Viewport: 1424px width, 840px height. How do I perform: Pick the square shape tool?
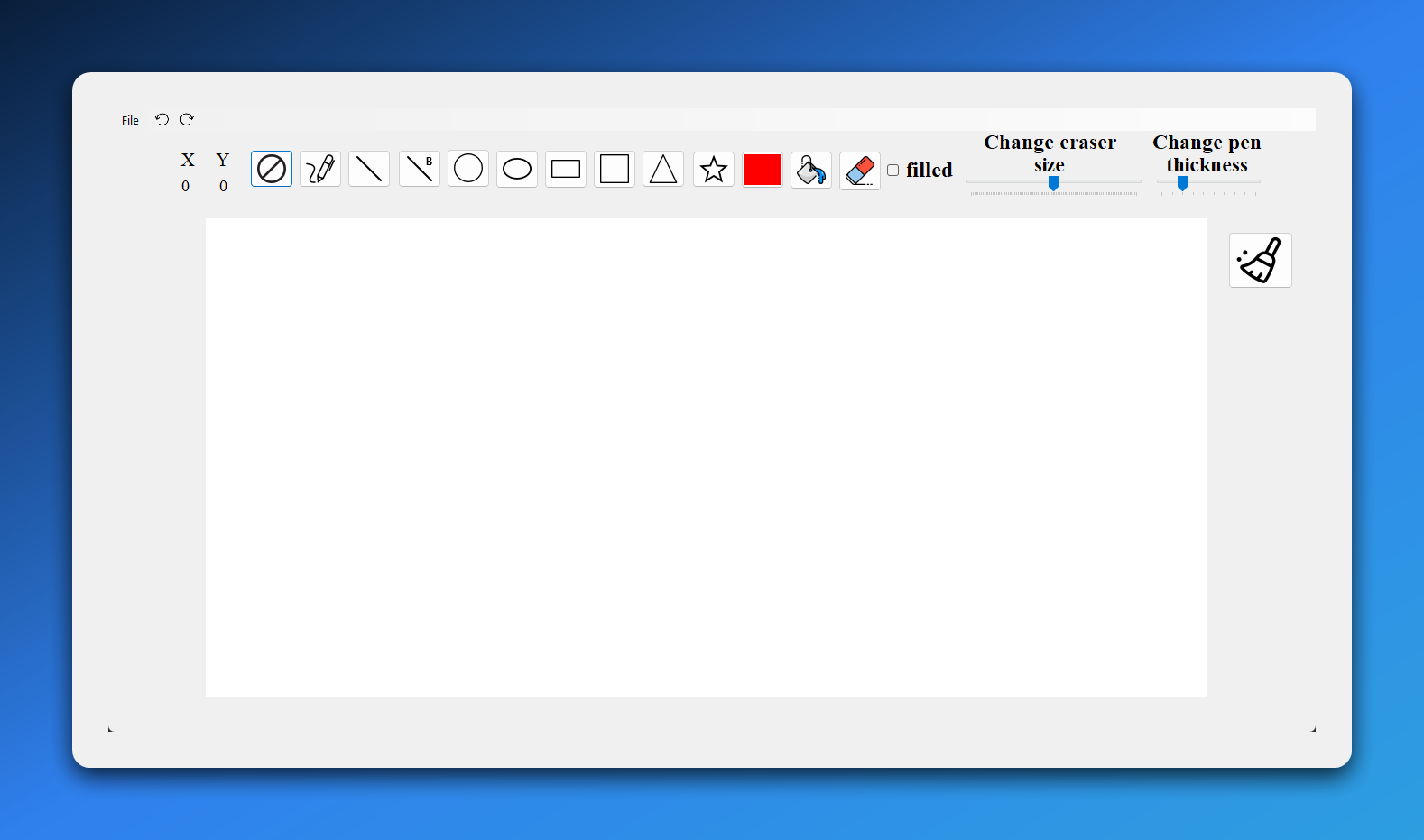click(x=615, y=169)
